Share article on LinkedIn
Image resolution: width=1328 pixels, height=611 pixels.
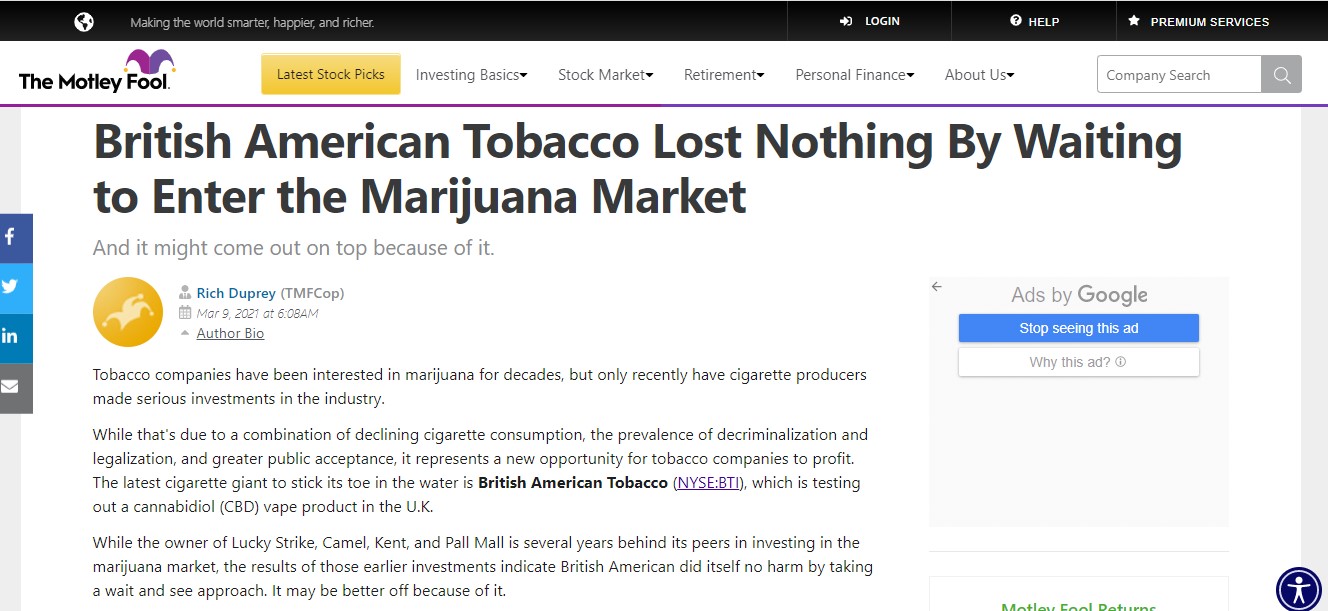tap(12, 337)
